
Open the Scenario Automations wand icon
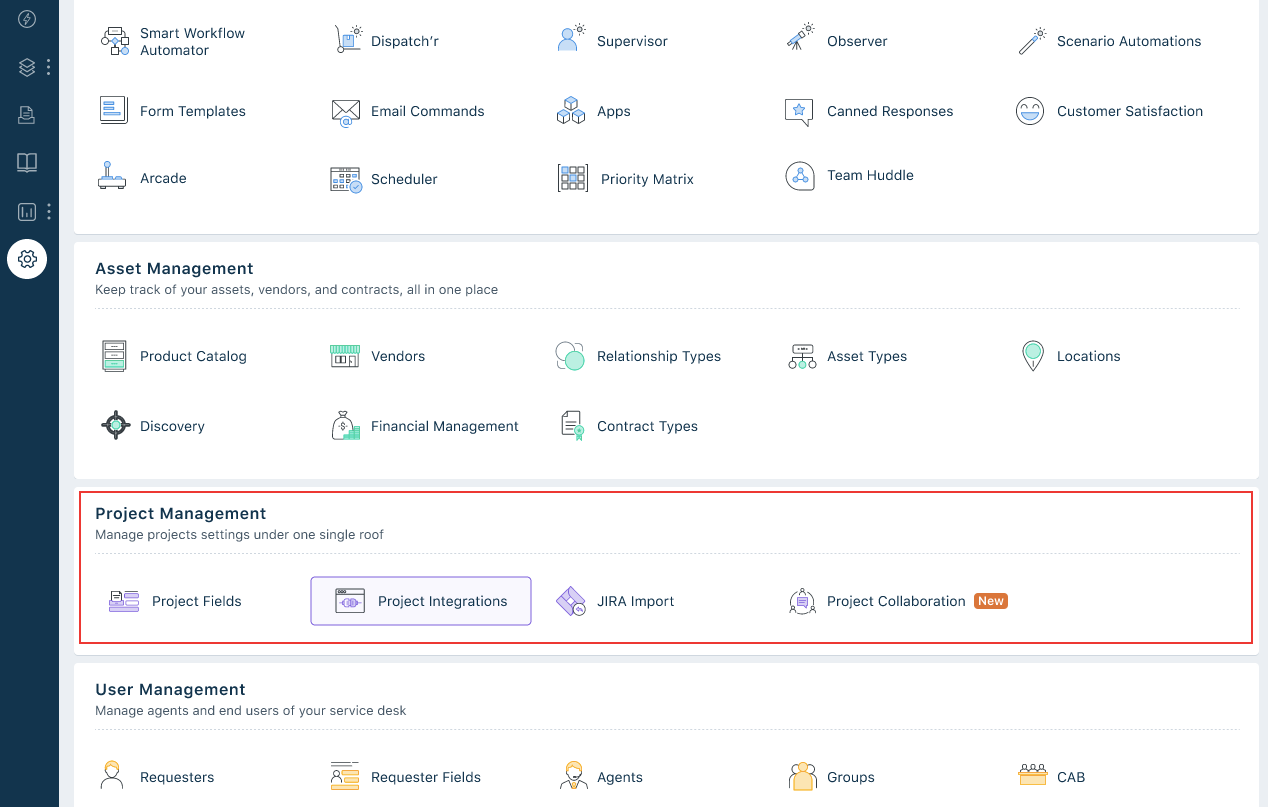point(1031,41)
